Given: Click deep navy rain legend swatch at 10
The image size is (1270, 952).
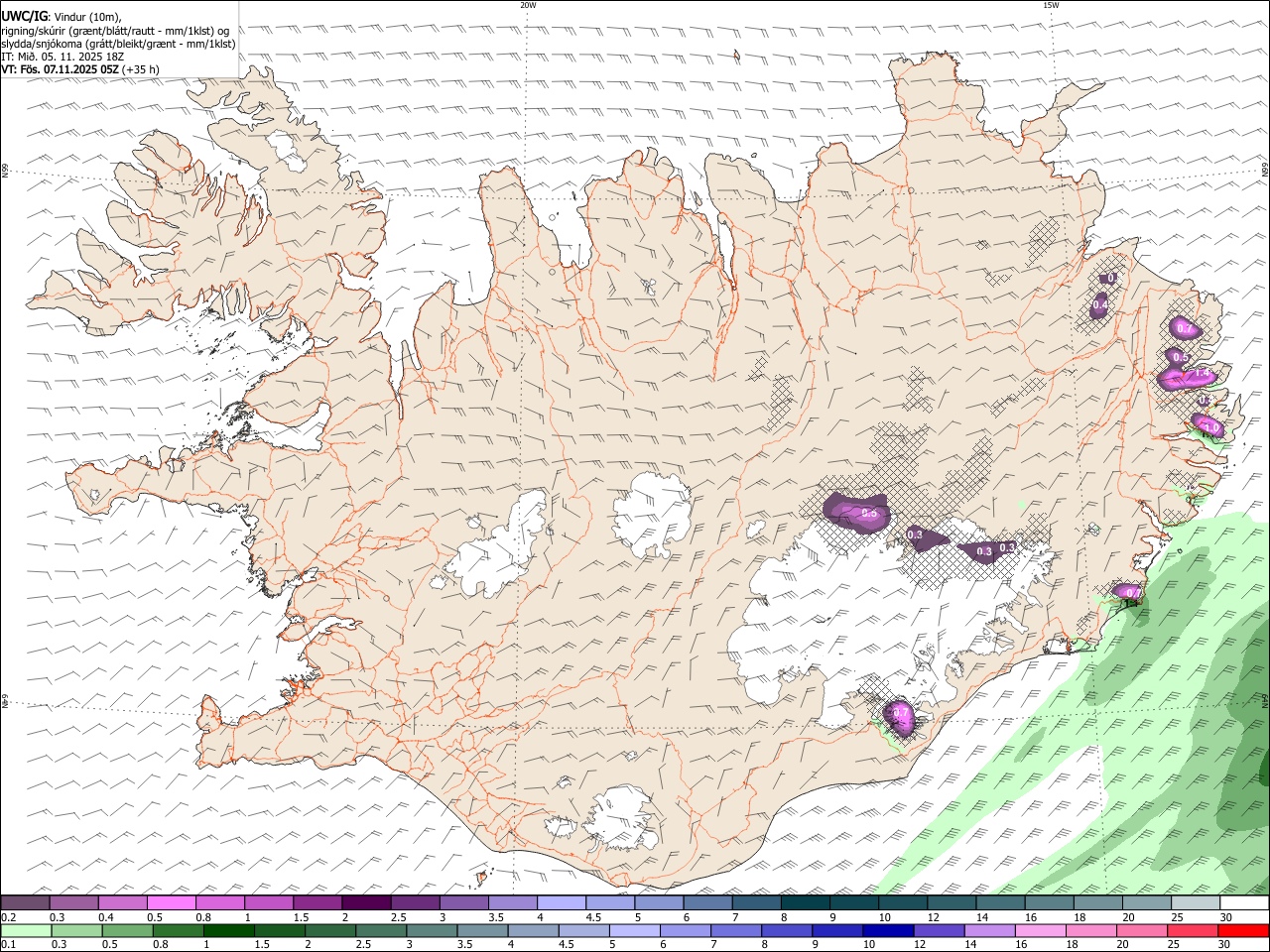Looking at the screenshot, I should (888, 930).
